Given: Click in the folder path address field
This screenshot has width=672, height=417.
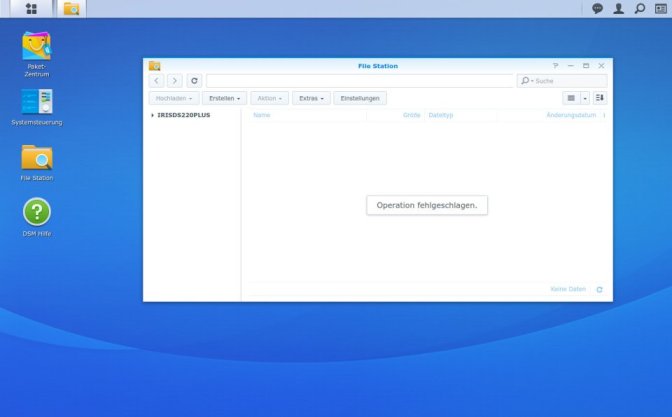Looking at the screenshot, I should [360, 81].
